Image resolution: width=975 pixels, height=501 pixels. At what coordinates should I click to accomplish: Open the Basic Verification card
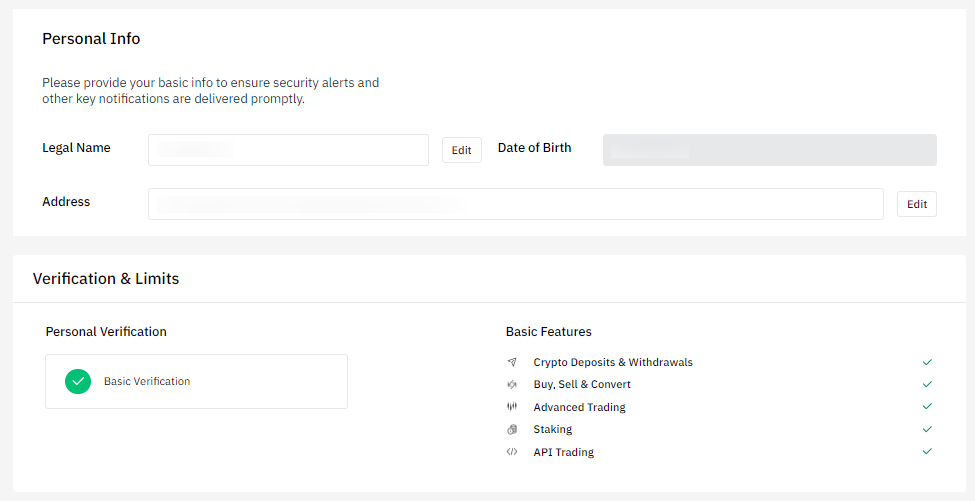click(196, 381)
